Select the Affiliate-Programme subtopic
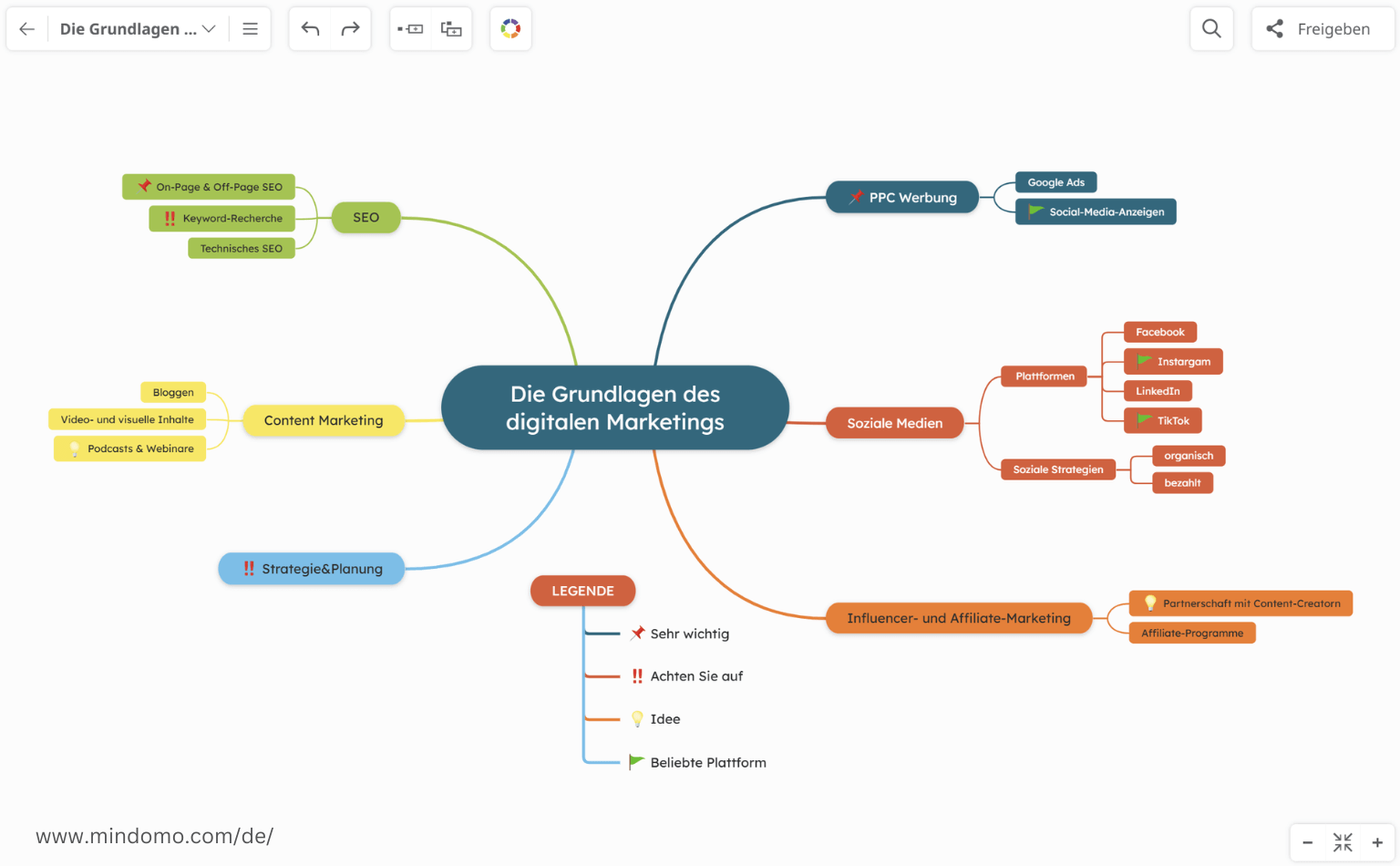This screenshot has width=1400, height=866. pos(1192,633)
